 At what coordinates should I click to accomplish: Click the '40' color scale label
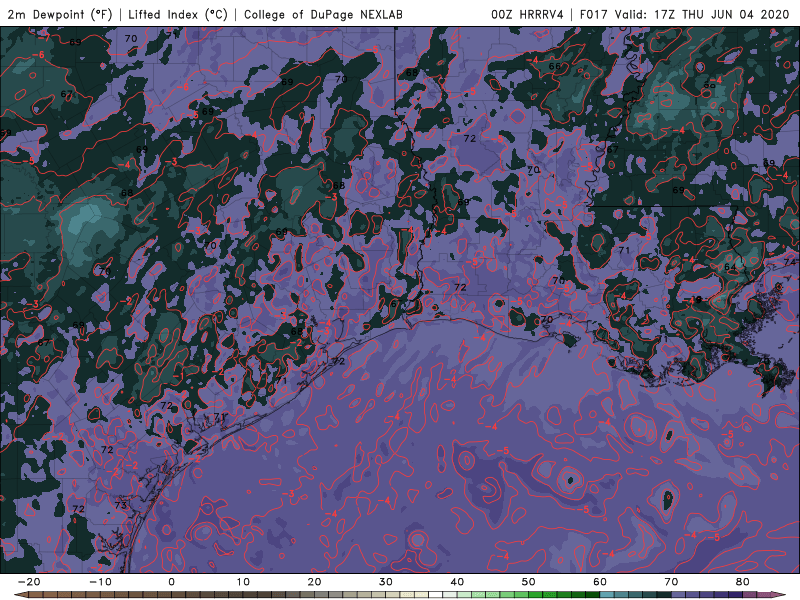[457, 582]
